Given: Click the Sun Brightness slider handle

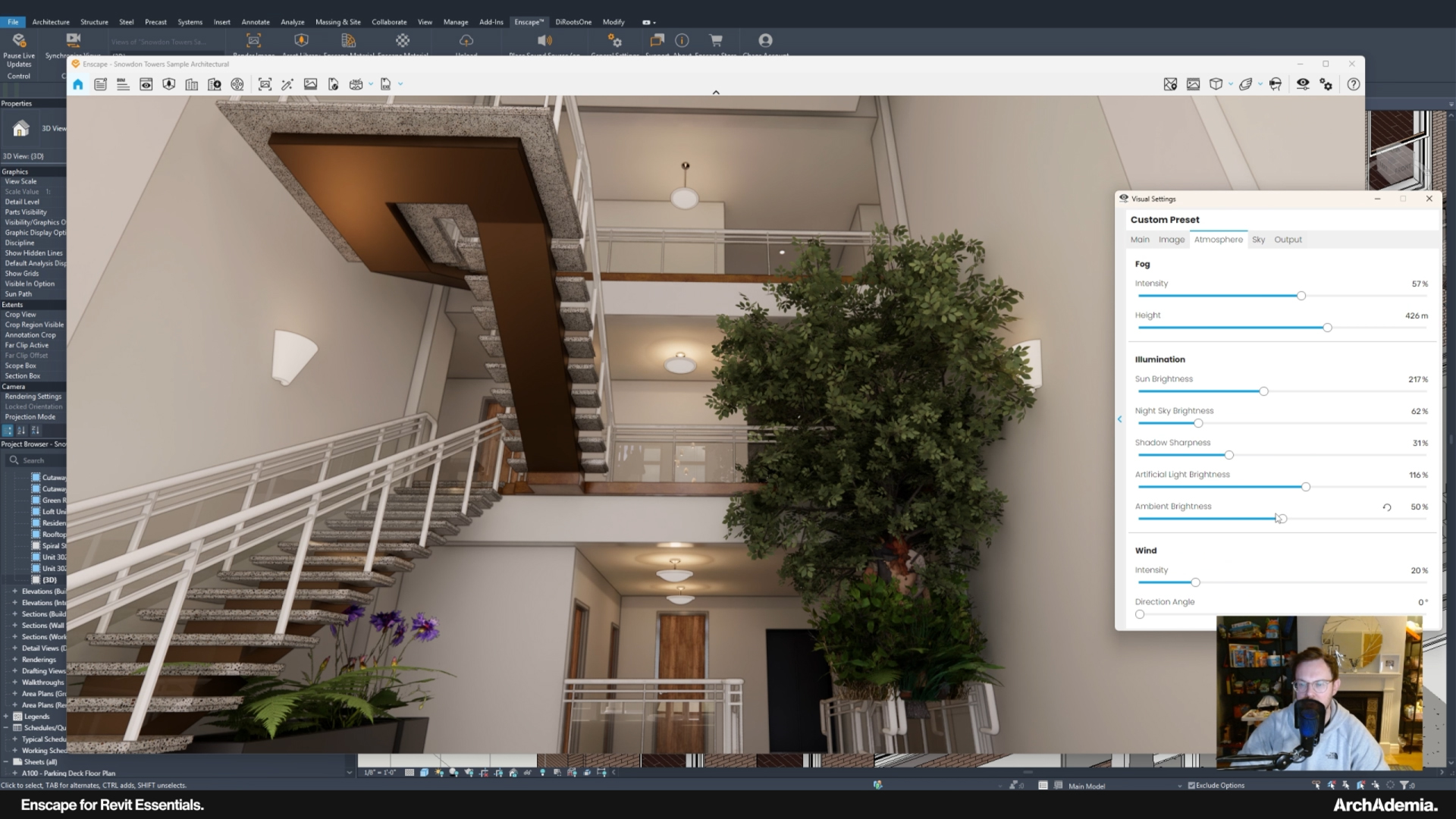Looking at the screenshot, I should [1263, 391].
